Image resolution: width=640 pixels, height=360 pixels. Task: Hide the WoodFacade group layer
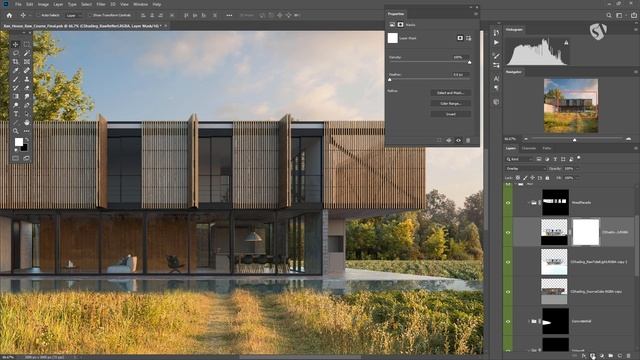(508, 203)
